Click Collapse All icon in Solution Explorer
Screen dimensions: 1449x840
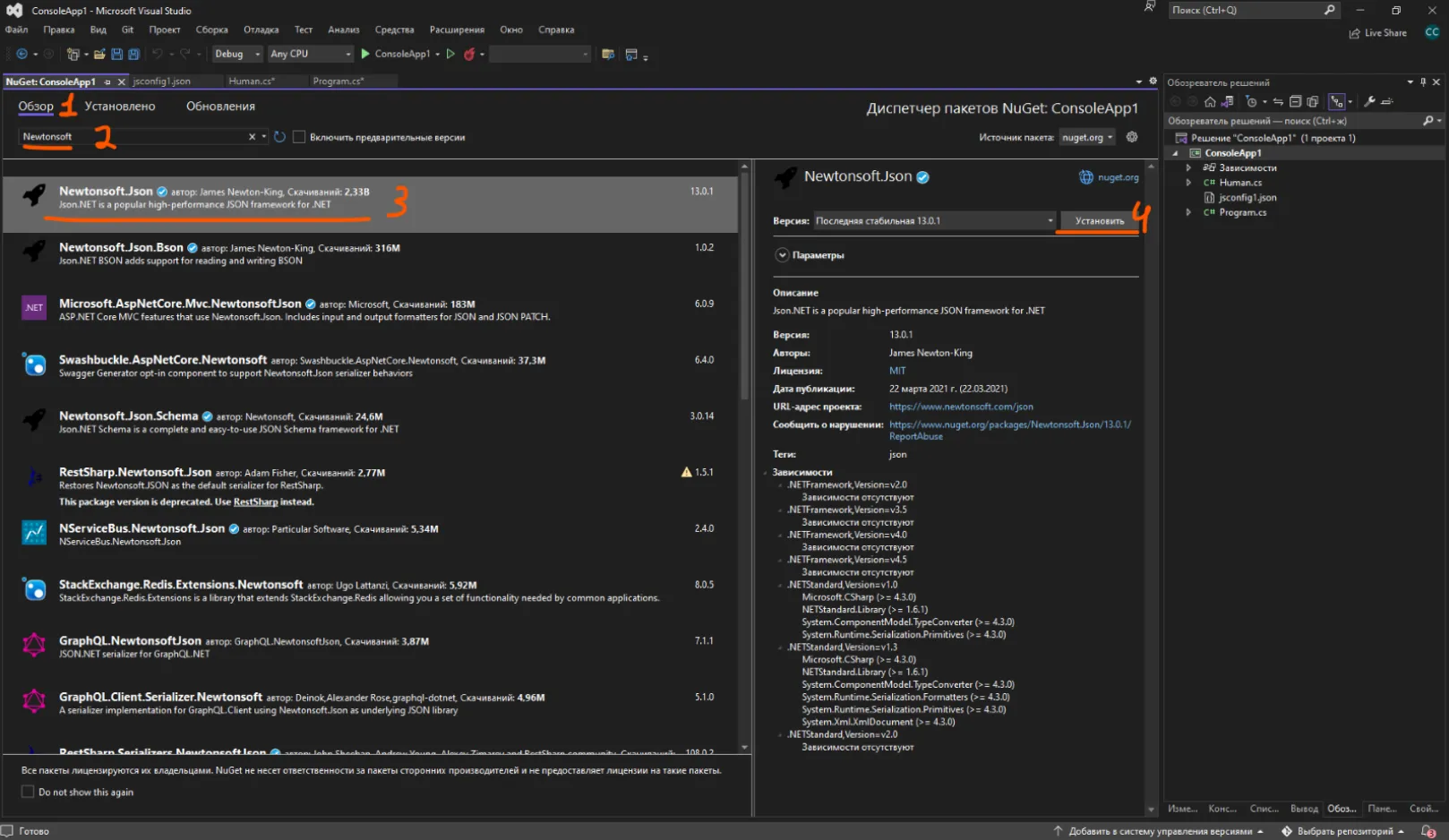(x=1295, y=101)
